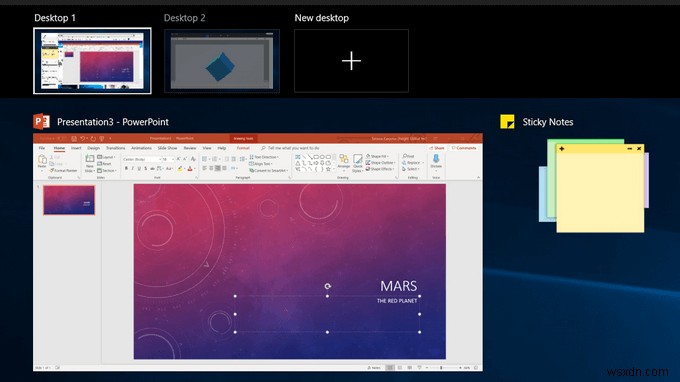The image size is (680, 382).
Task: Switch to the Desktop 2 thumbnail
Action: click(222, 61)
